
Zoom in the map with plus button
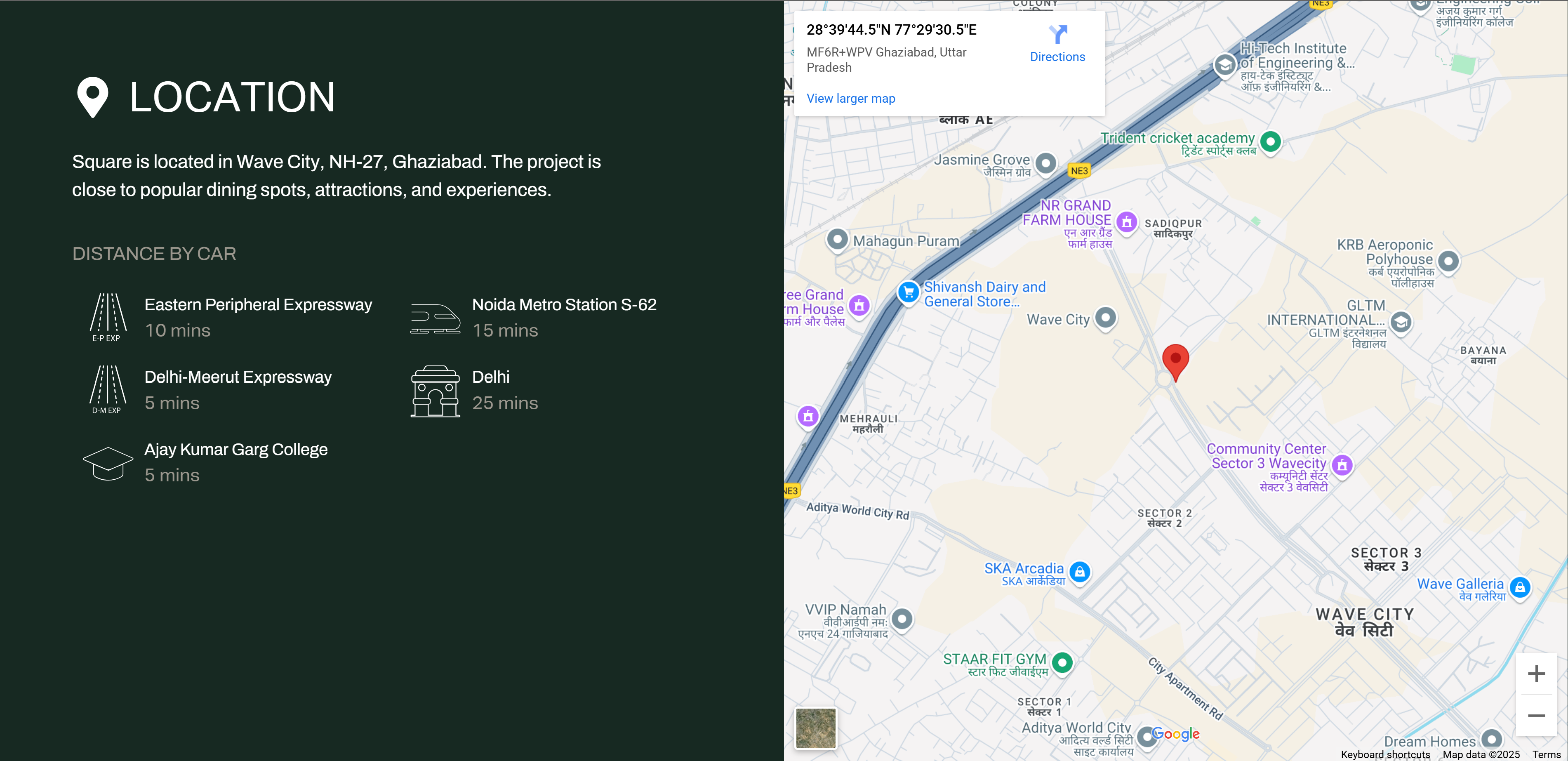1536,673
